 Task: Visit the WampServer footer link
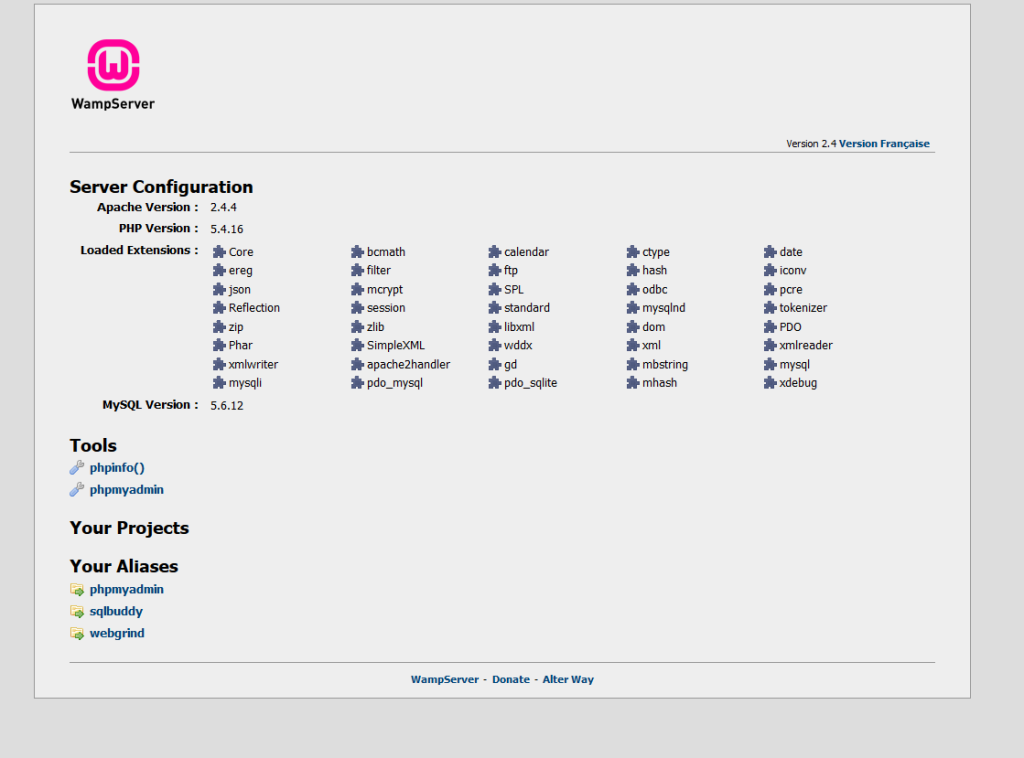pyautogui.click(x=445, y=680)
